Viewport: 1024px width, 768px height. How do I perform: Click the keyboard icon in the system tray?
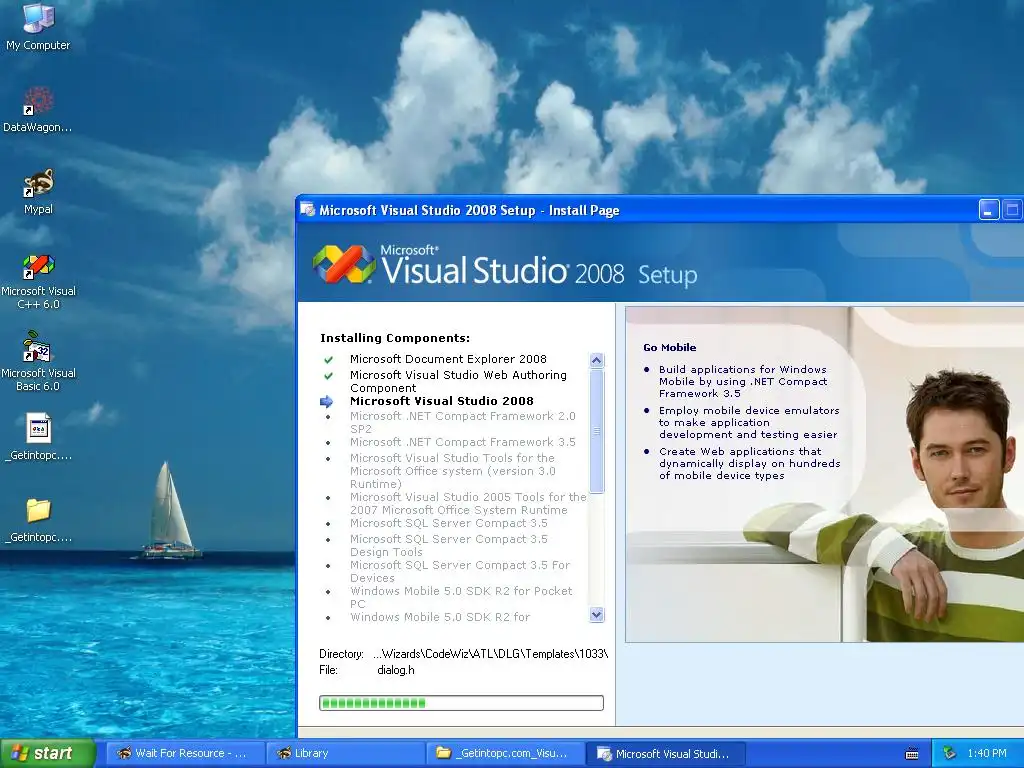[912, 754]
